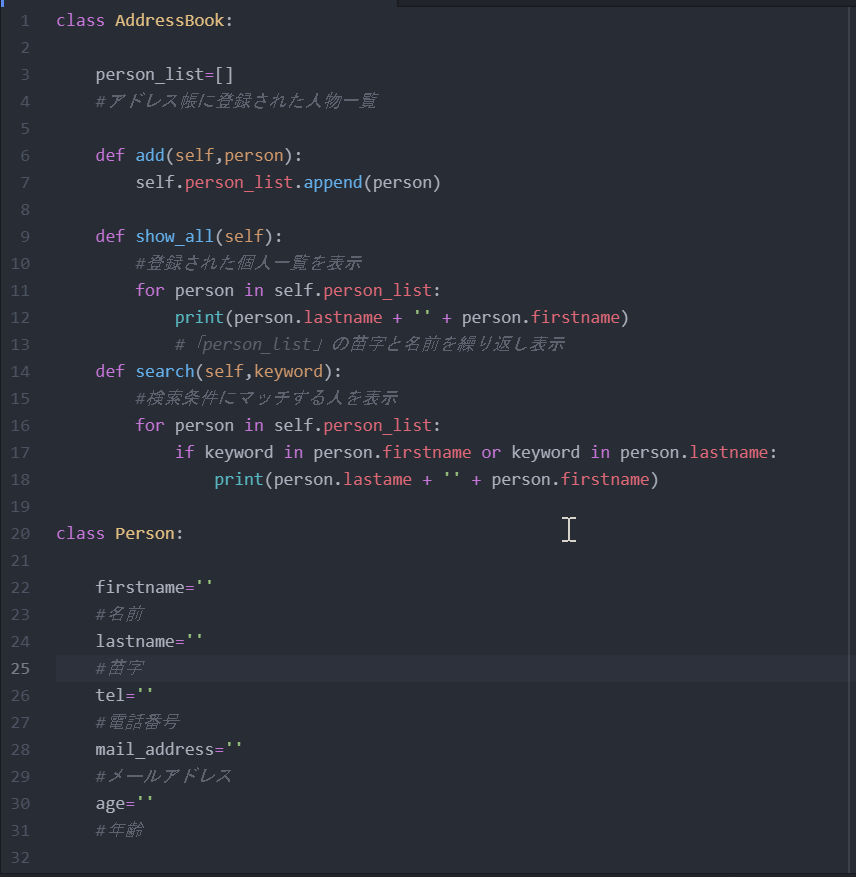
Task: Click the comment on line 23
Action: 120,614
